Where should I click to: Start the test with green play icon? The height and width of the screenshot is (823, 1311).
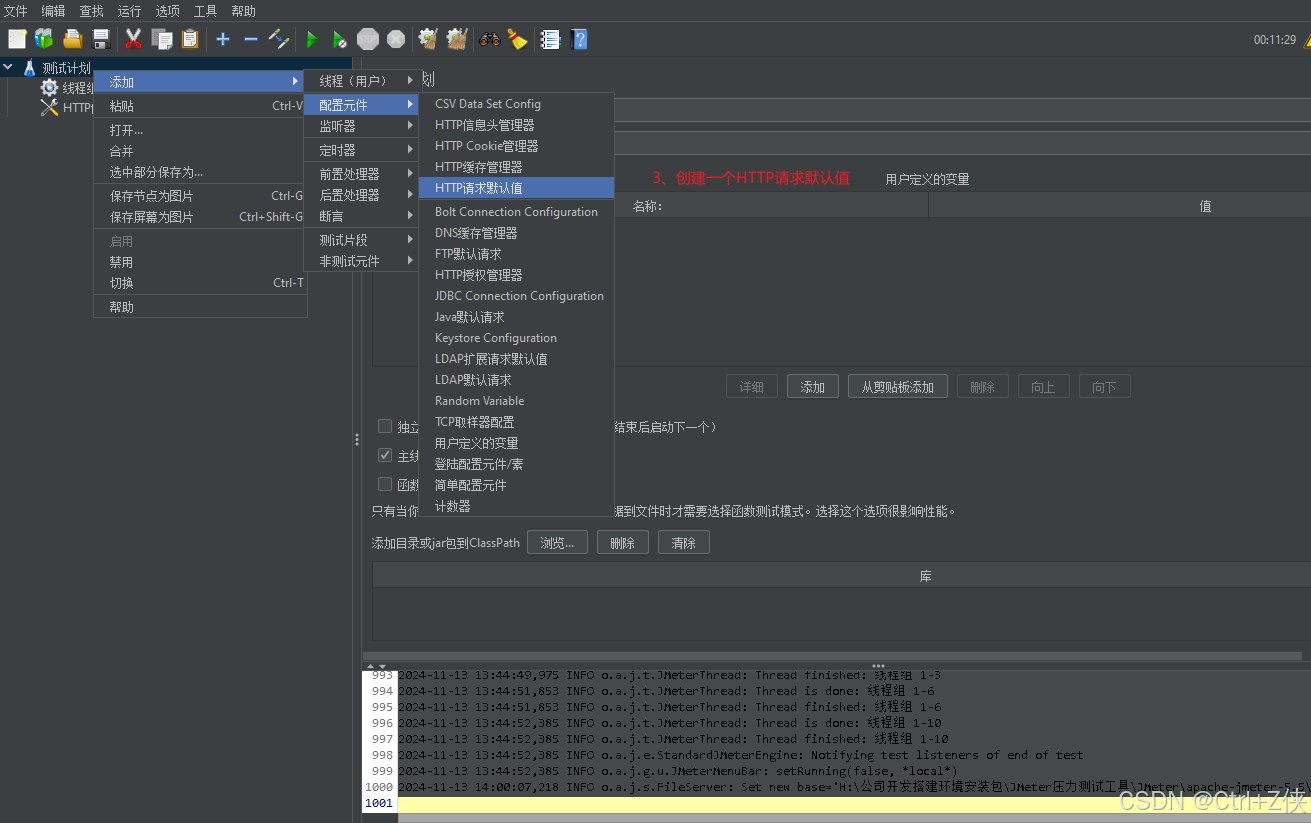coord(312,39)
